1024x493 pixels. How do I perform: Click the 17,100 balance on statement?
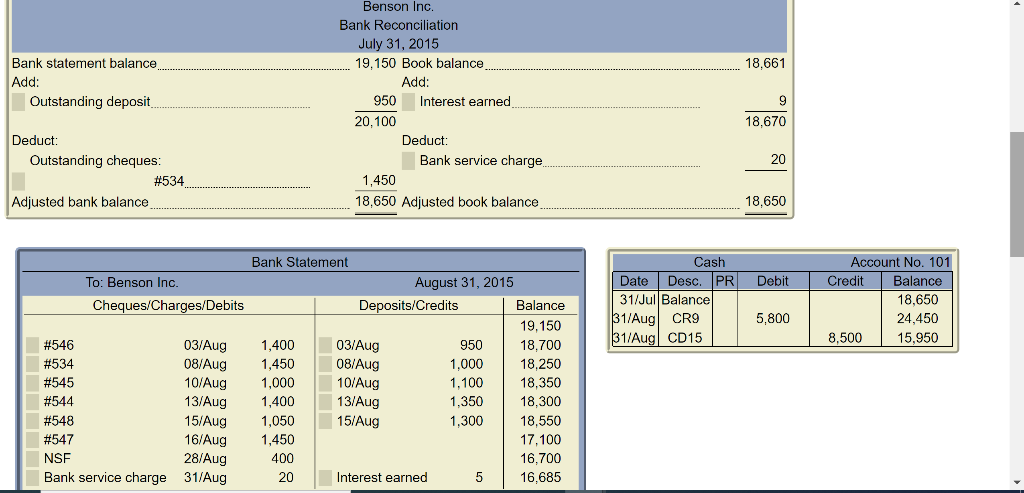(541, 440)
